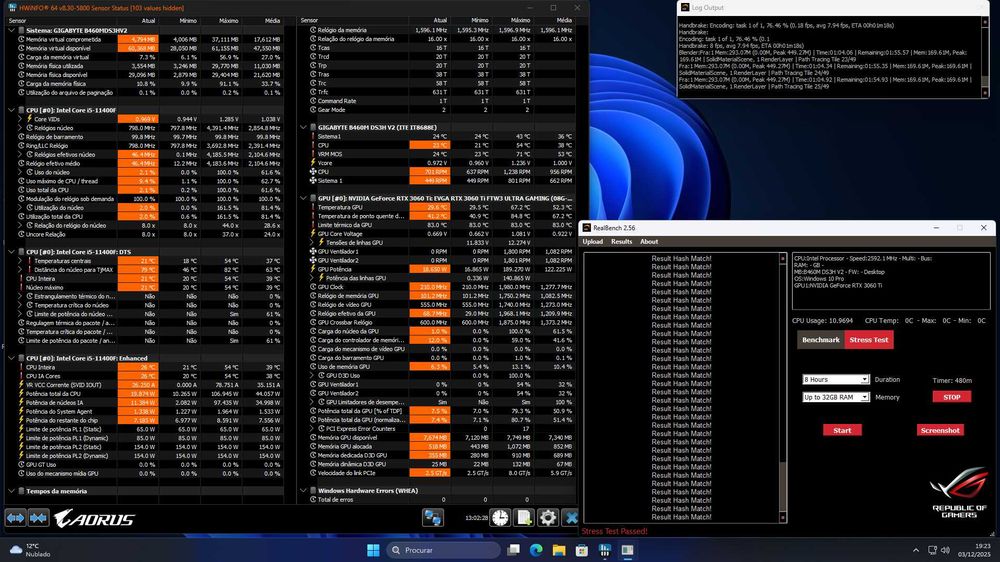Select Memória virtual comprometida row
The height and width of the screenshot is (562, 1000).
coord(144,39)
